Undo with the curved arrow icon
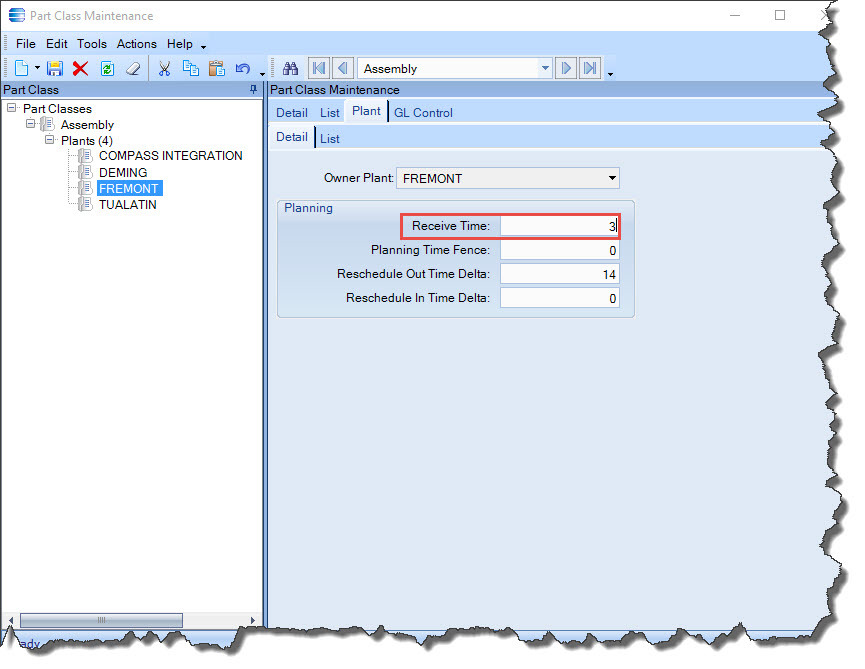865x669 pixels. 243,68
